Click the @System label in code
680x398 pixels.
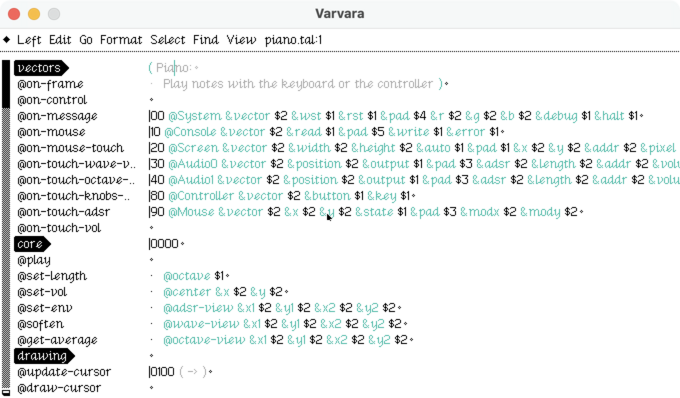[x=195, y=116]
